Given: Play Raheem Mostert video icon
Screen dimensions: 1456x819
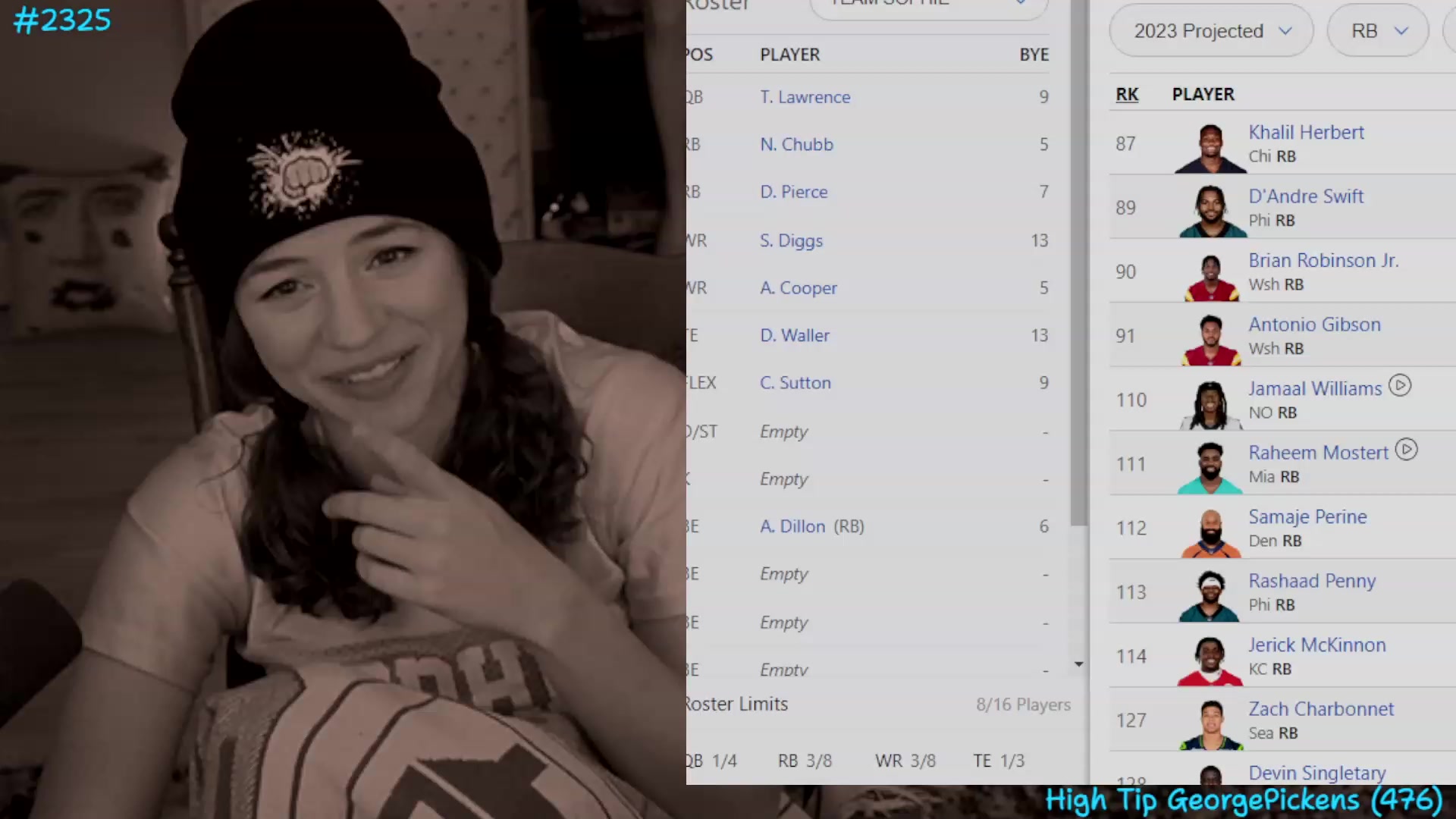Looking at the screenshot, I should pyautogui.click(x=1406, y=450).
